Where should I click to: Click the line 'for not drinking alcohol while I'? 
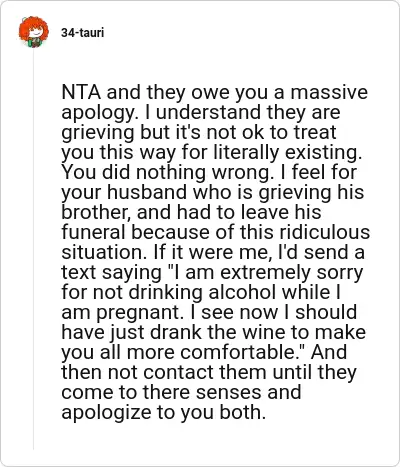(201, 292)
